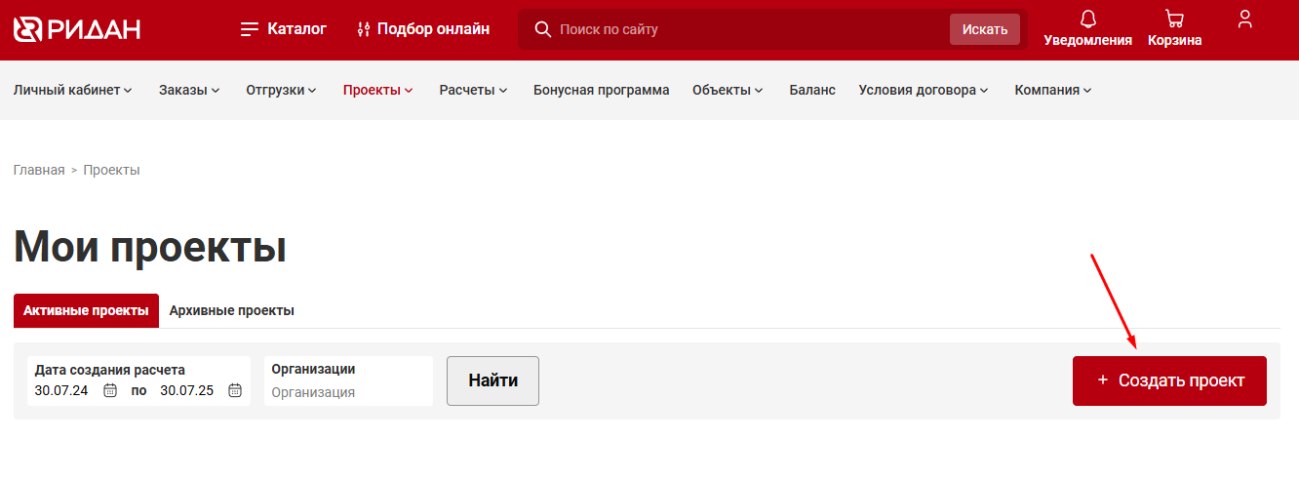Open the user profile icon
Screen dimensions: 1299x480
(x=1245, y=19)
